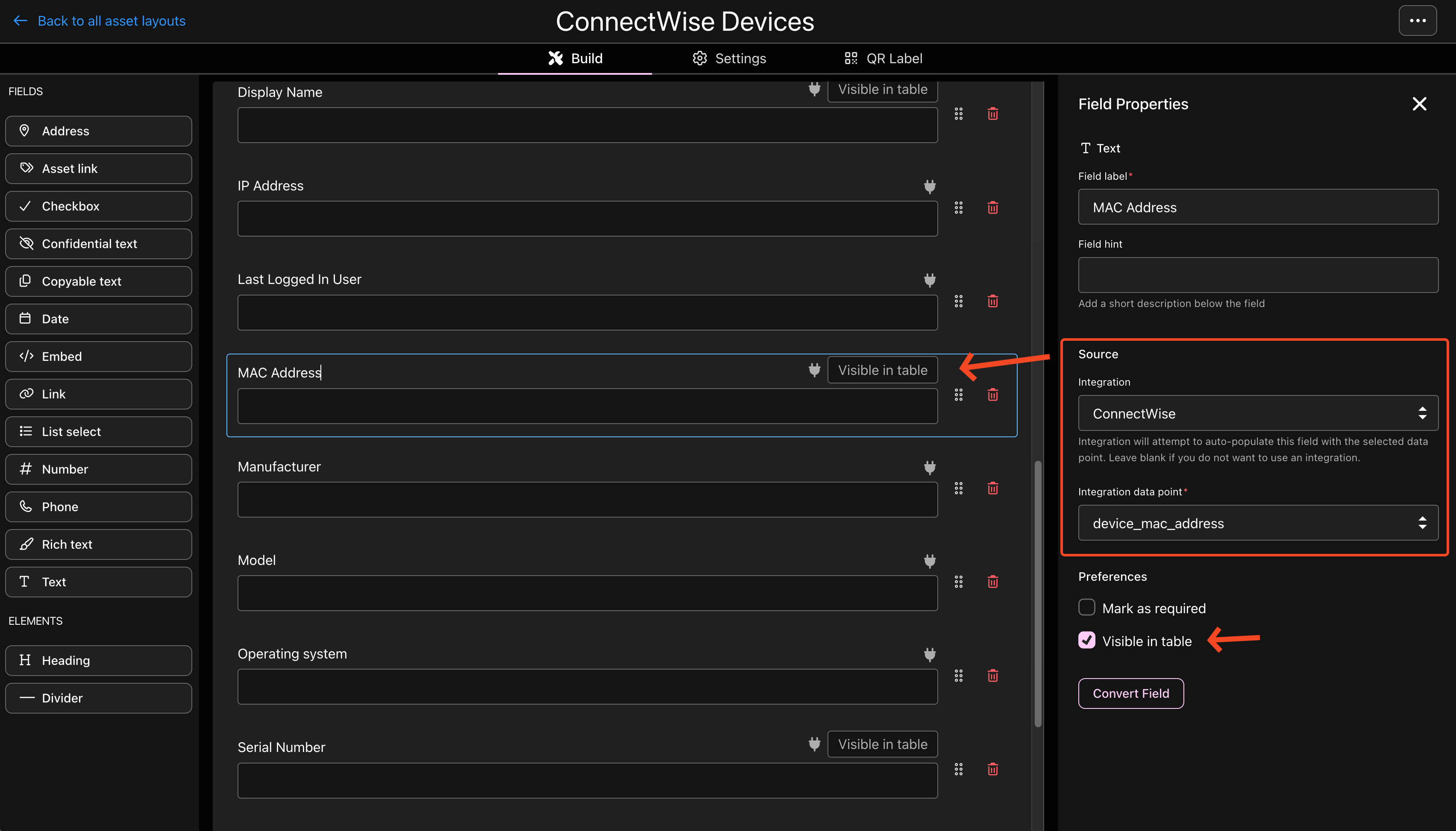Toggle the Mark as required checkbox
This screenshot has width=1456, height=831.
tap(1086, 607)
